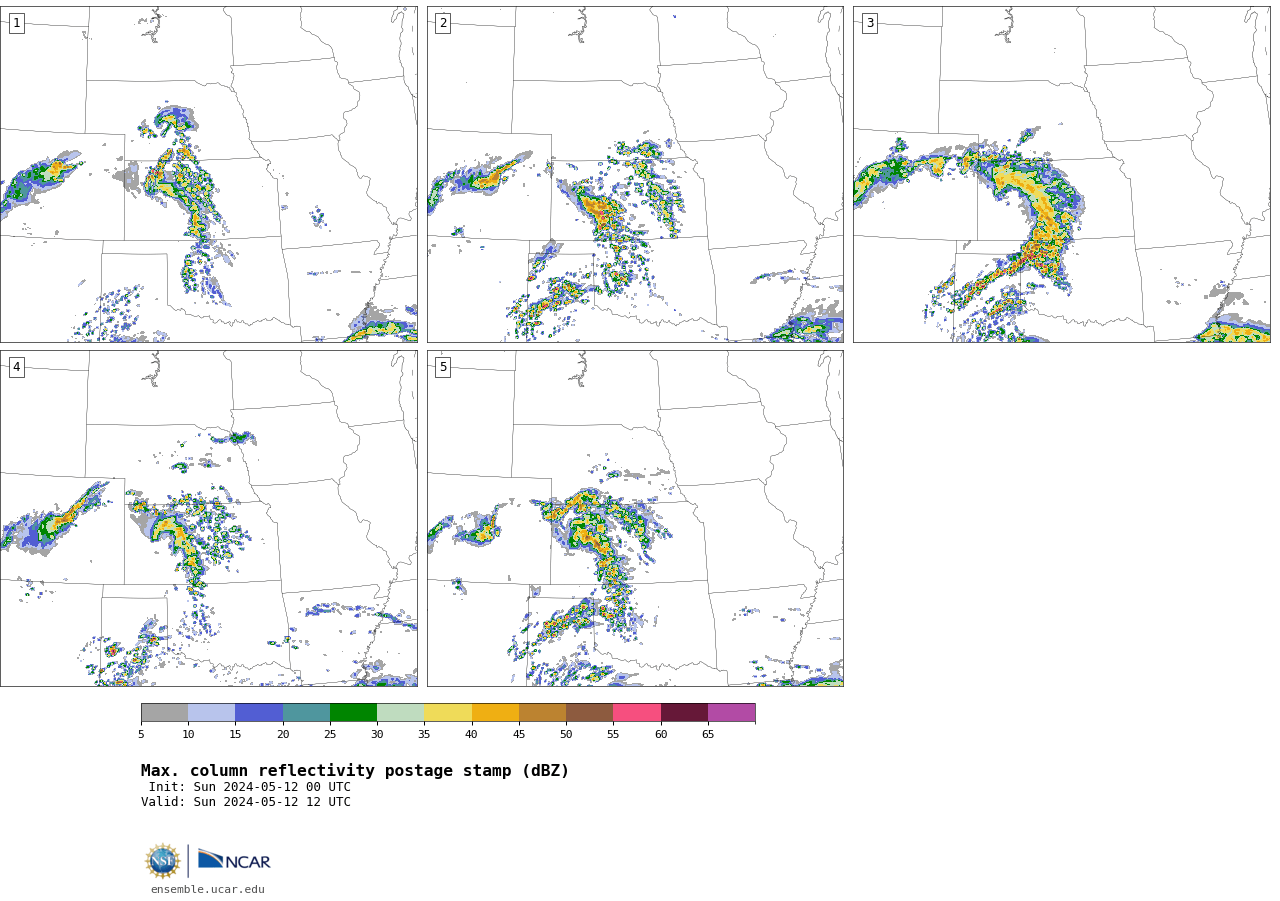Select the brown 50-55 dBZ swatch

(x=589, y=712)
